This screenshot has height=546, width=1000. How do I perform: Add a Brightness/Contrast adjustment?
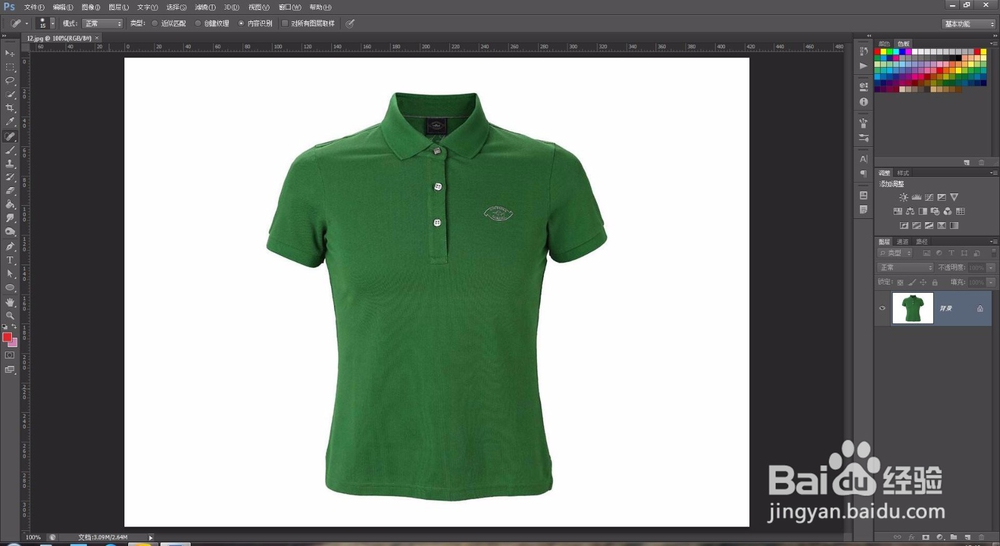point(903,197)
